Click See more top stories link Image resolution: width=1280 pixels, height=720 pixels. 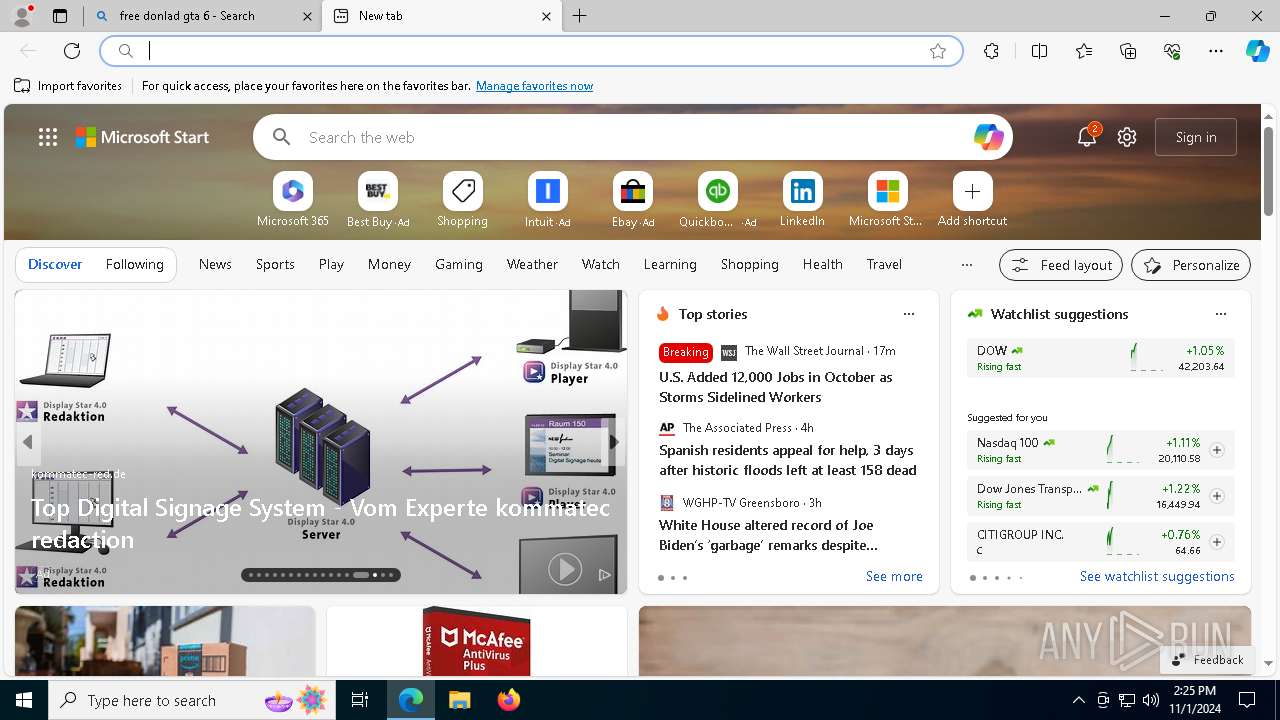click(894, 577)
